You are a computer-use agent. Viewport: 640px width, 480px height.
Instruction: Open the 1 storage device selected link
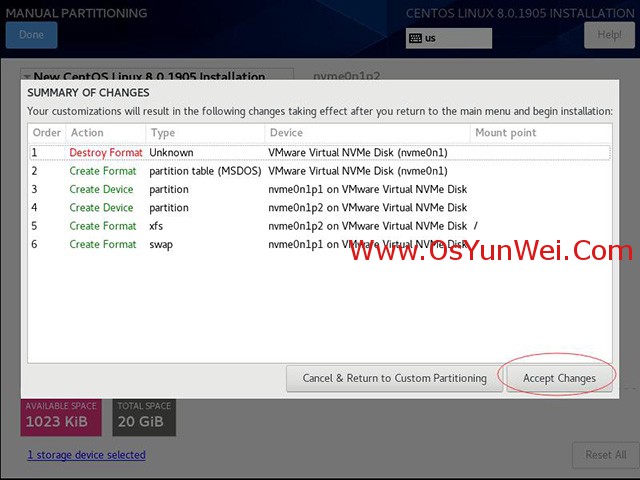pyautogui.click(x=87, y=455)
